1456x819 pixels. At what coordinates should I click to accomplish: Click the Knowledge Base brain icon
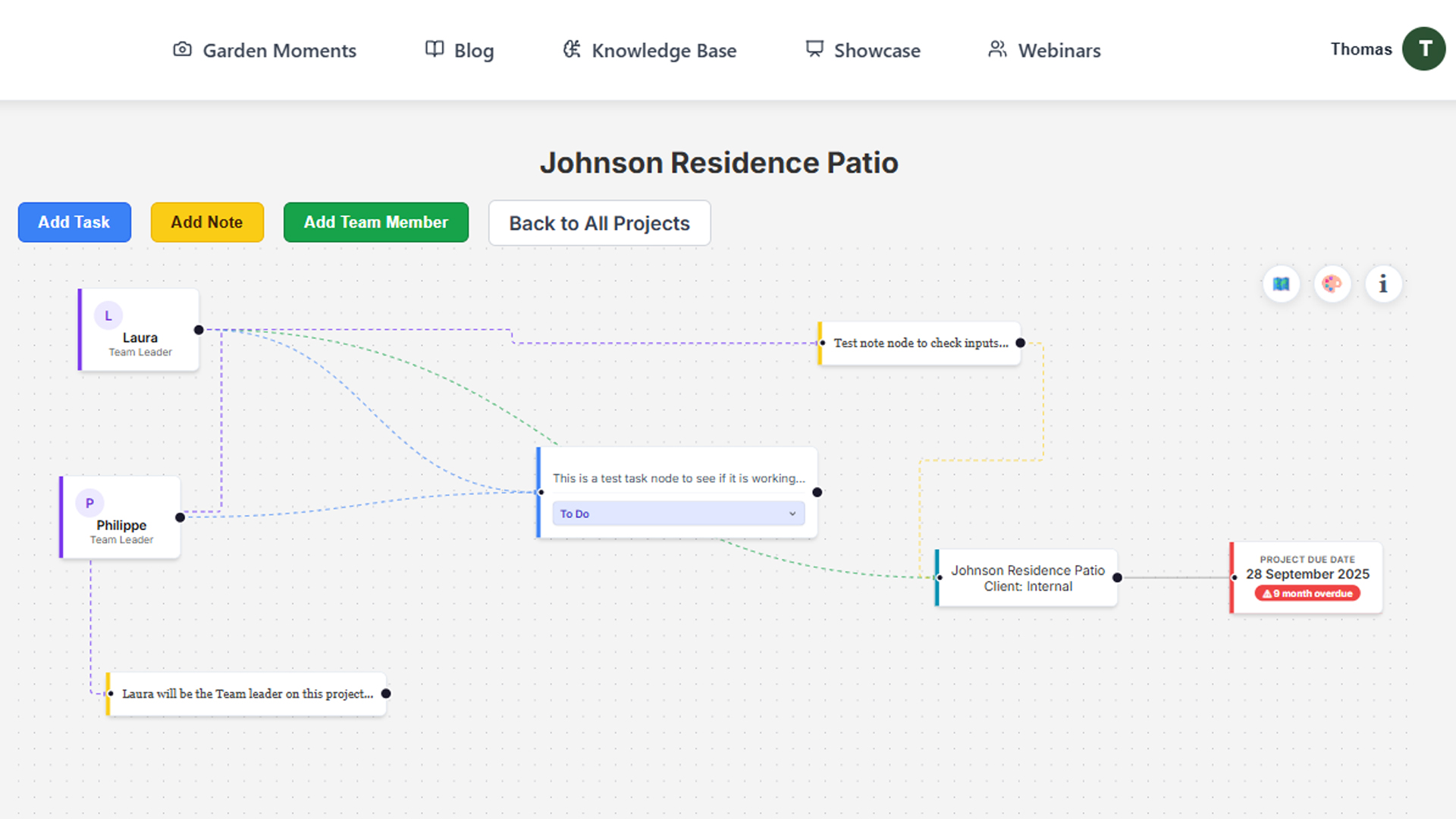tap(572, 49)
